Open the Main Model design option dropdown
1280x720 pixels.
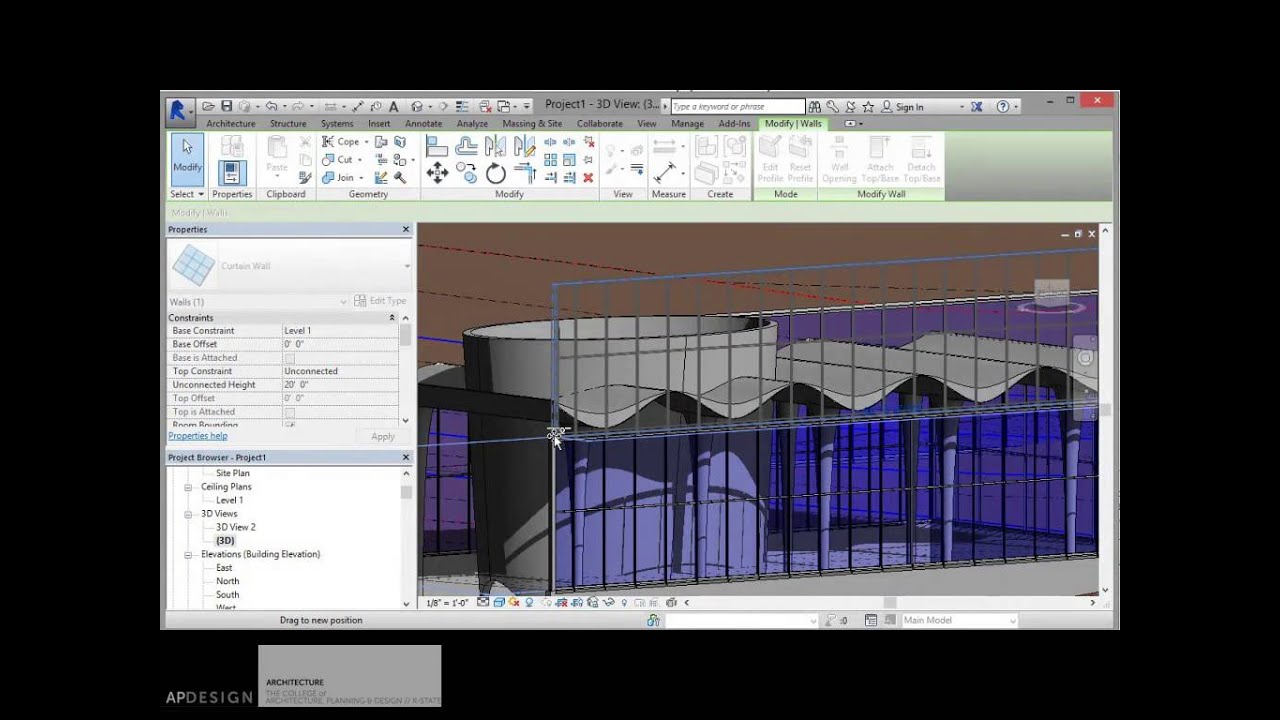pos(1012,621)
